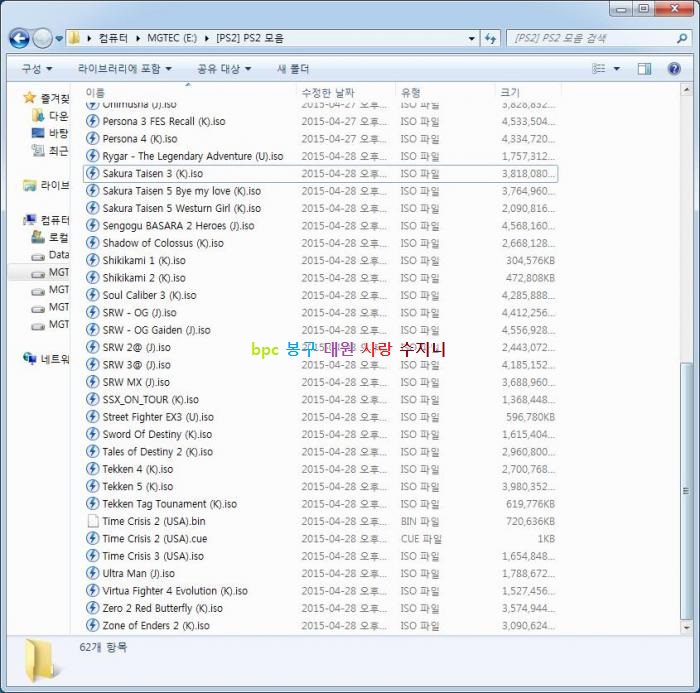Screen dimensions: 700x693
Task: Click the Time Crisis 2 (USA).cue icon
Action: click(92, 539)
